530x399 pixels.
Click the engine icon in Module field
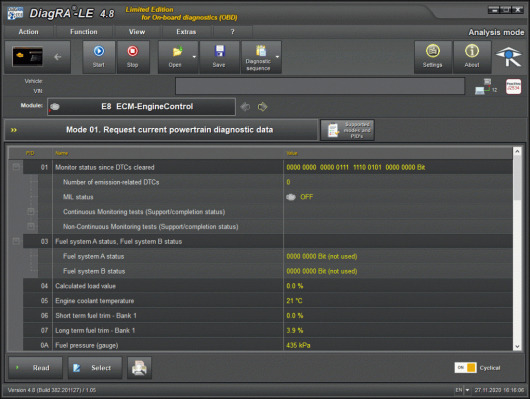55,107
